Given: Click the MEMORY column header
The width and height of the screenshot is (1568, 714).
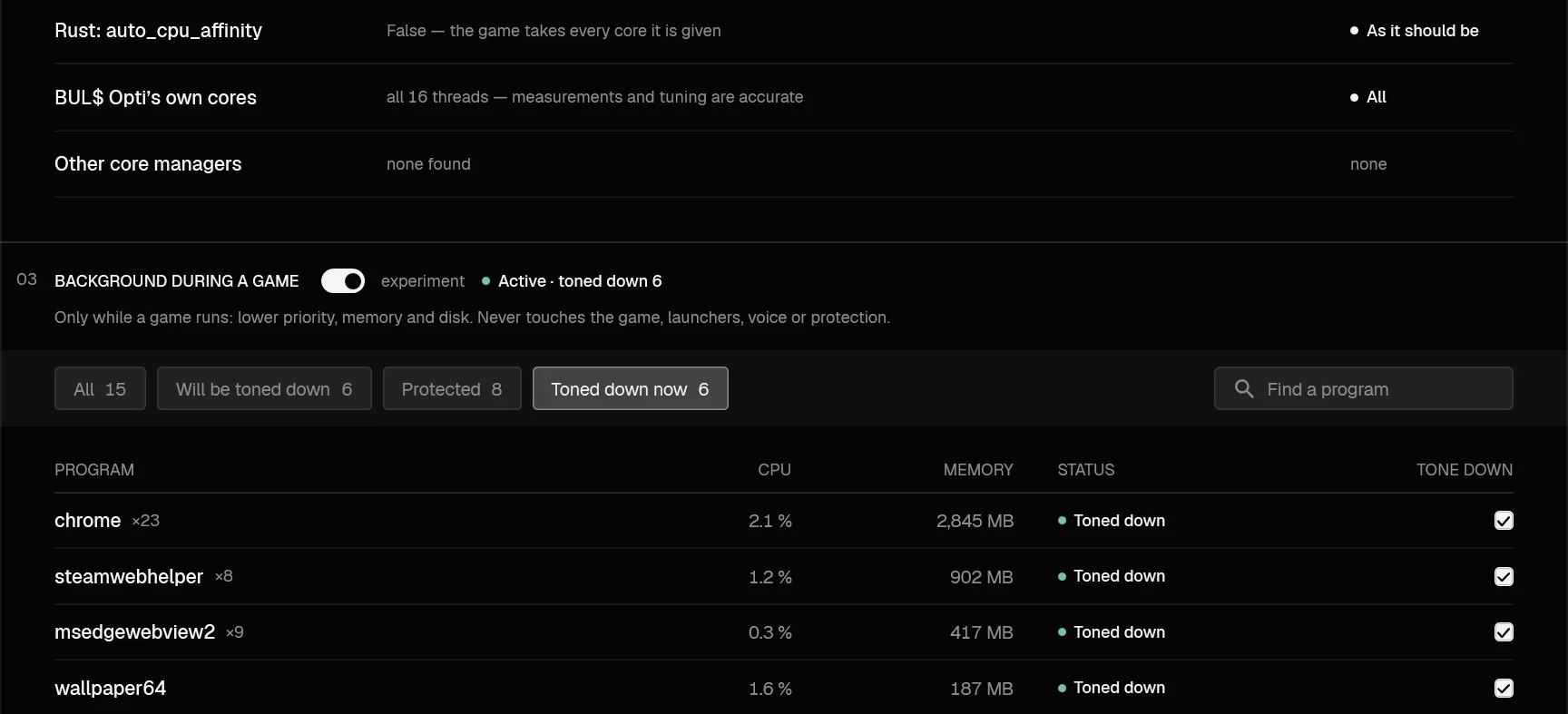Looking at the screenshot, I should [978, 470].
